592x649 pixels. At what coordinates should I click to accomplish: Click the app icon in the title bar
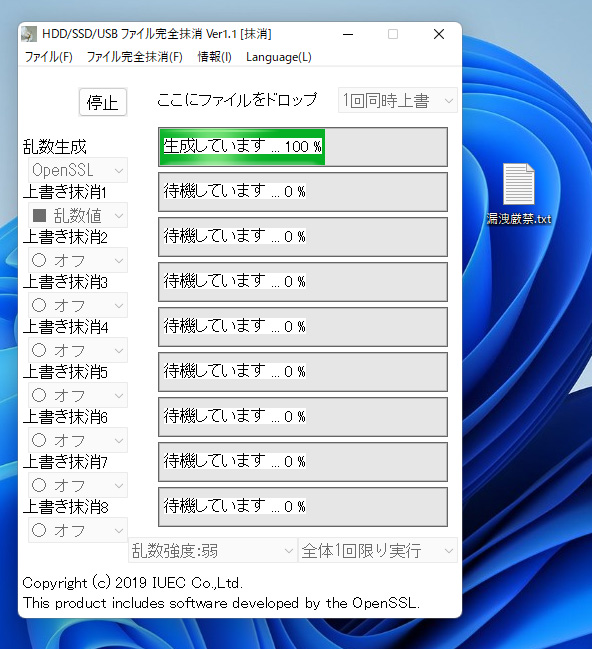[29, 34]
